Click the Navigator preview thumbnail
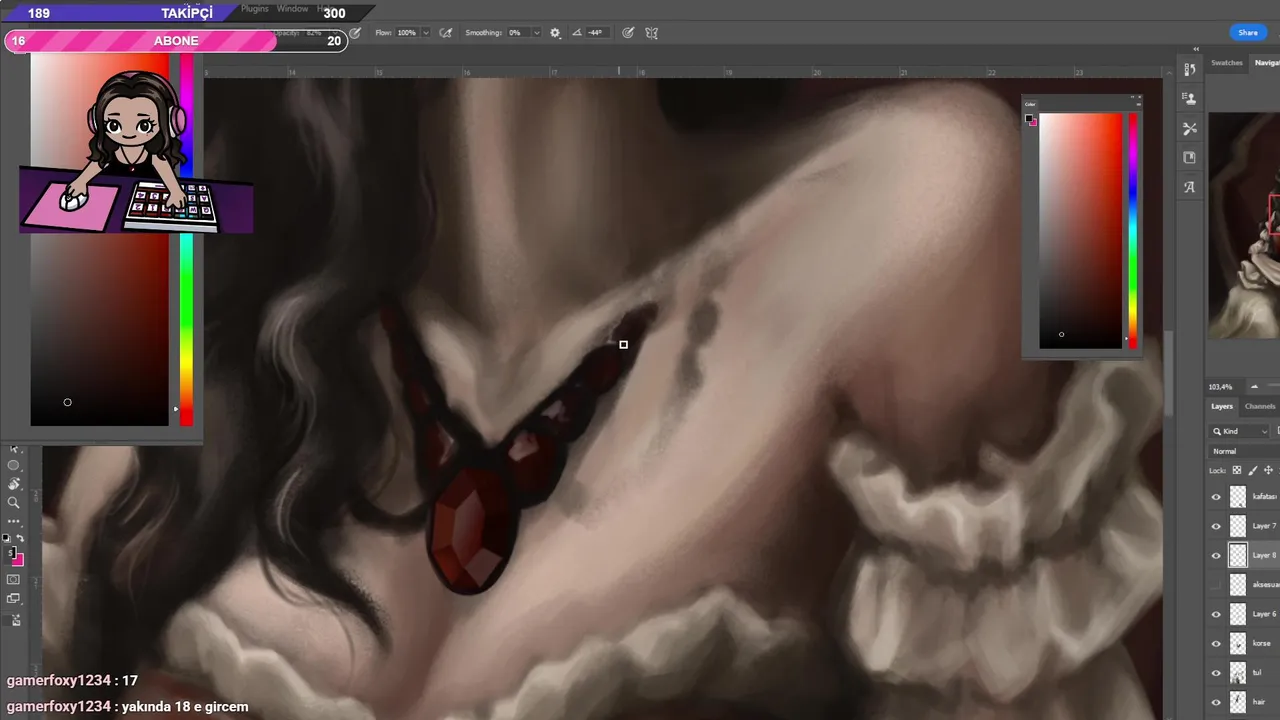The image size is (1280, 720). point(1245,225)
